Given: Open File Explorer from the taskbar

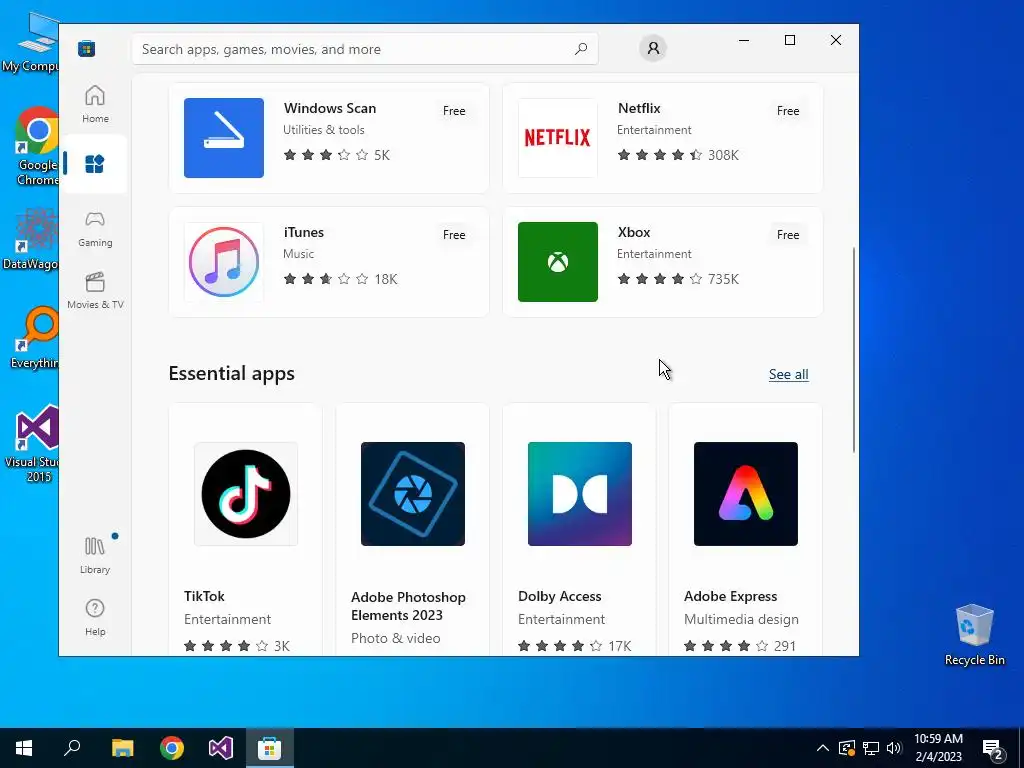Looking at the screenshot, I should 122,748.
